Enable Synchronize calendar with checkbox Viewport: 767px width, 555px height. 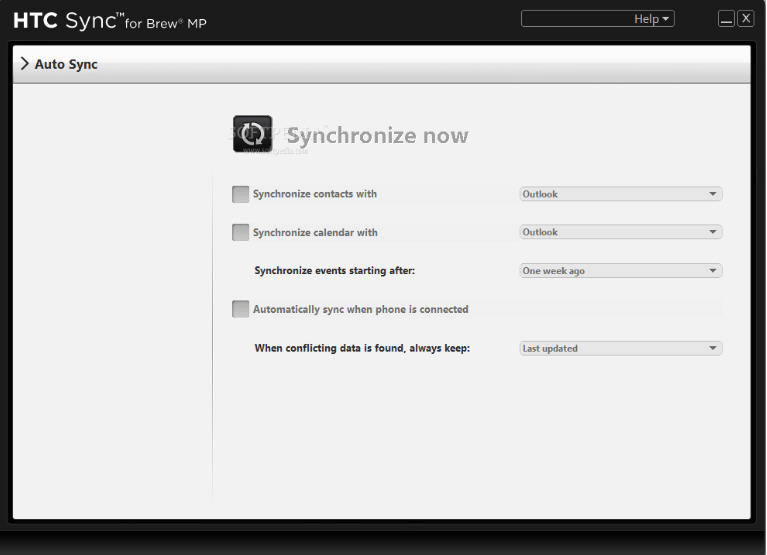coord(240,232)
